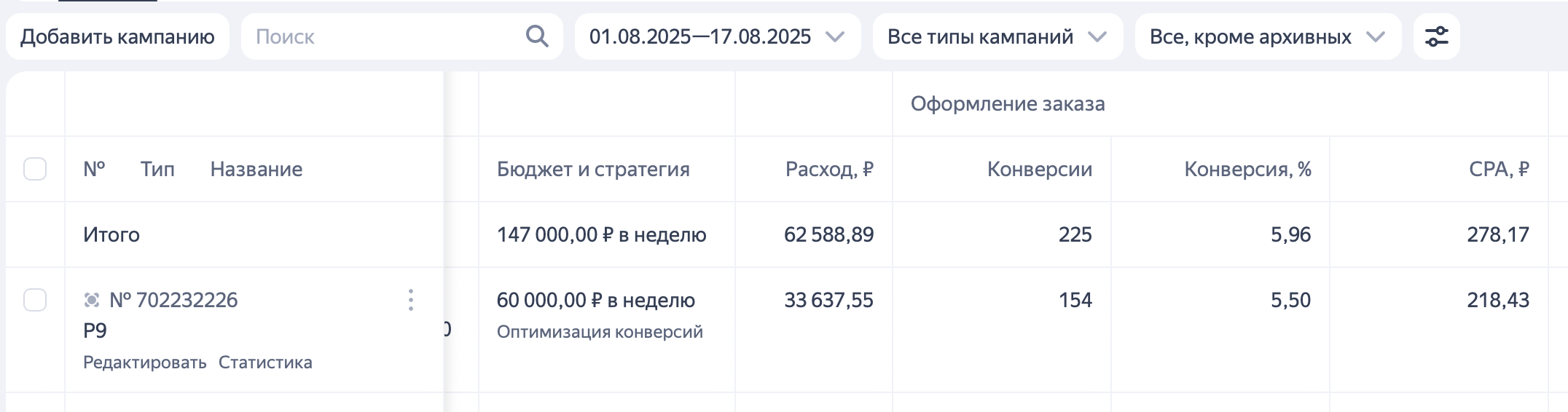Toggle the select-all campaigns checkbox

coord(35,169)
